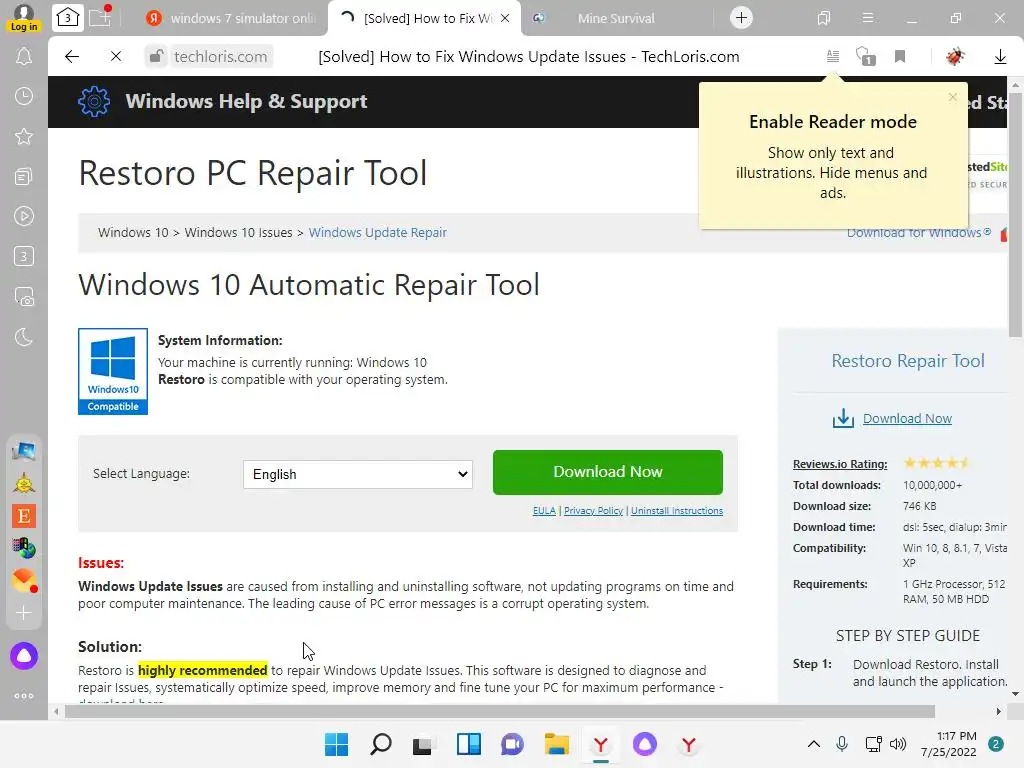Image resolution: width=1024 pixels, height=768 pixels.
Task: Open the Etsy shortcut in sidebar
Action: point(24,516)
